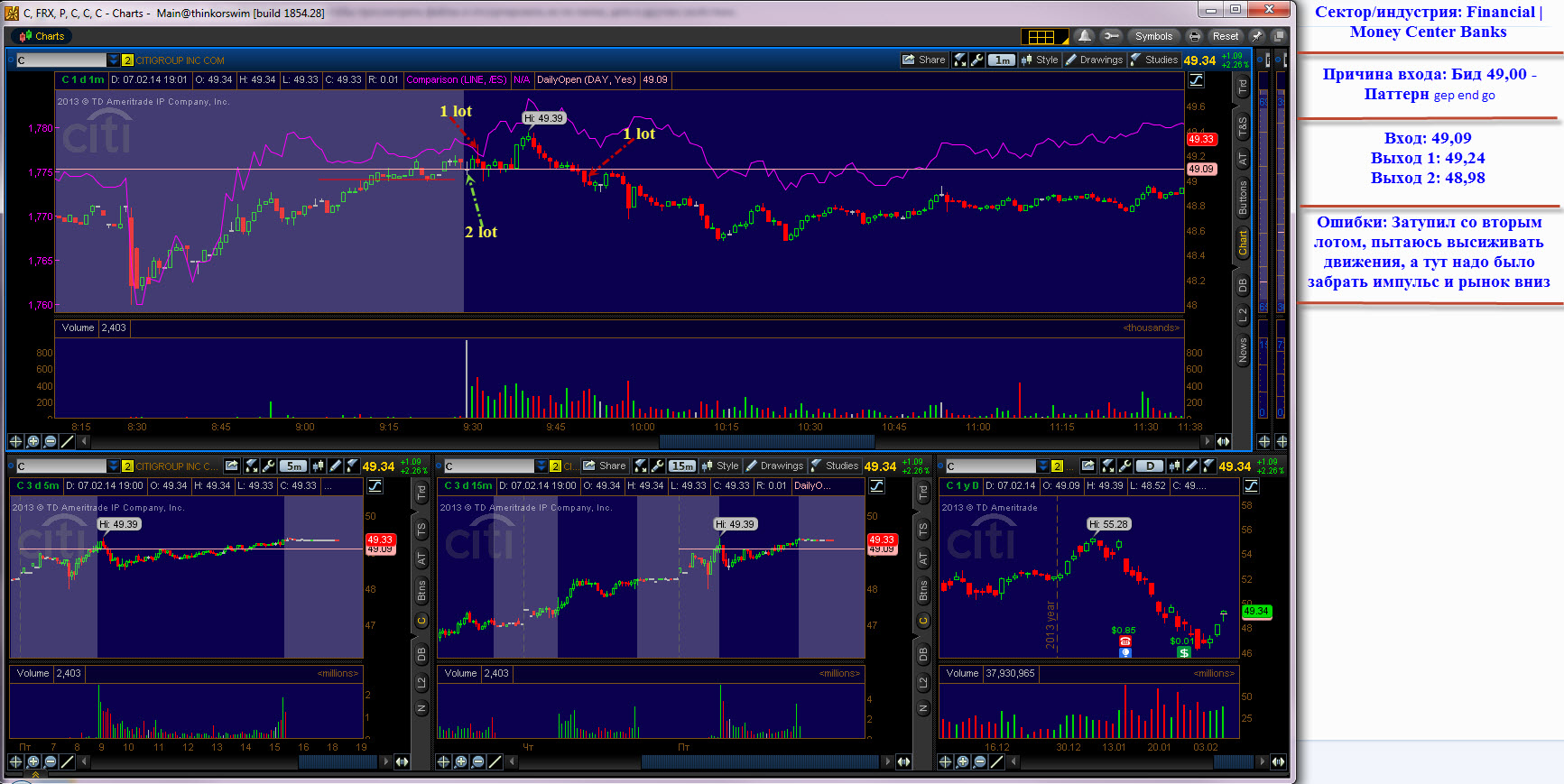This screenshot has height=784, width=1564.
Task: Open chart settings wrench on main chart
Action: 976,60
